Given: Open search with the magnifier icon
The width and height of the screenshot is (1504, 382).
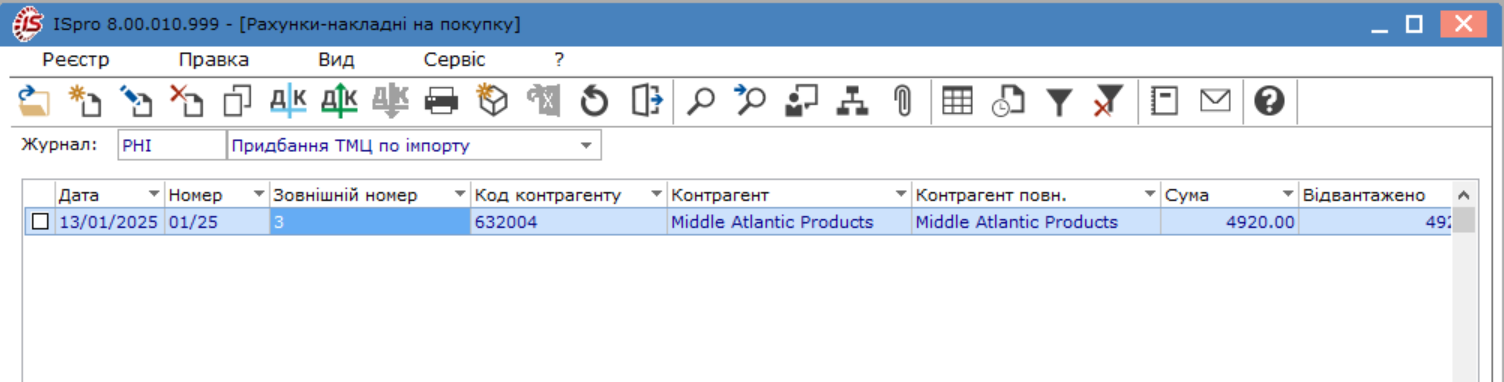Looking at the screenshot, I should click(701, 101).
